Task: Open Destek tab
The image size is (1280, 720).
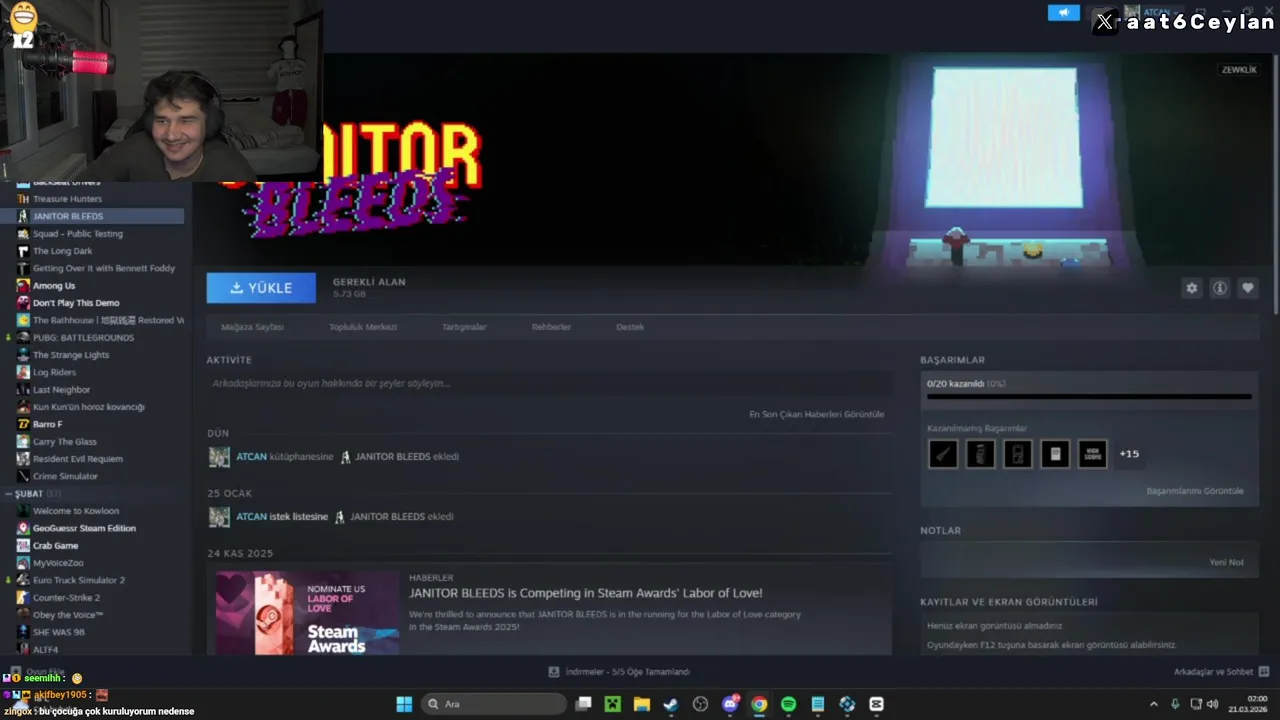Action: (630, 327)
